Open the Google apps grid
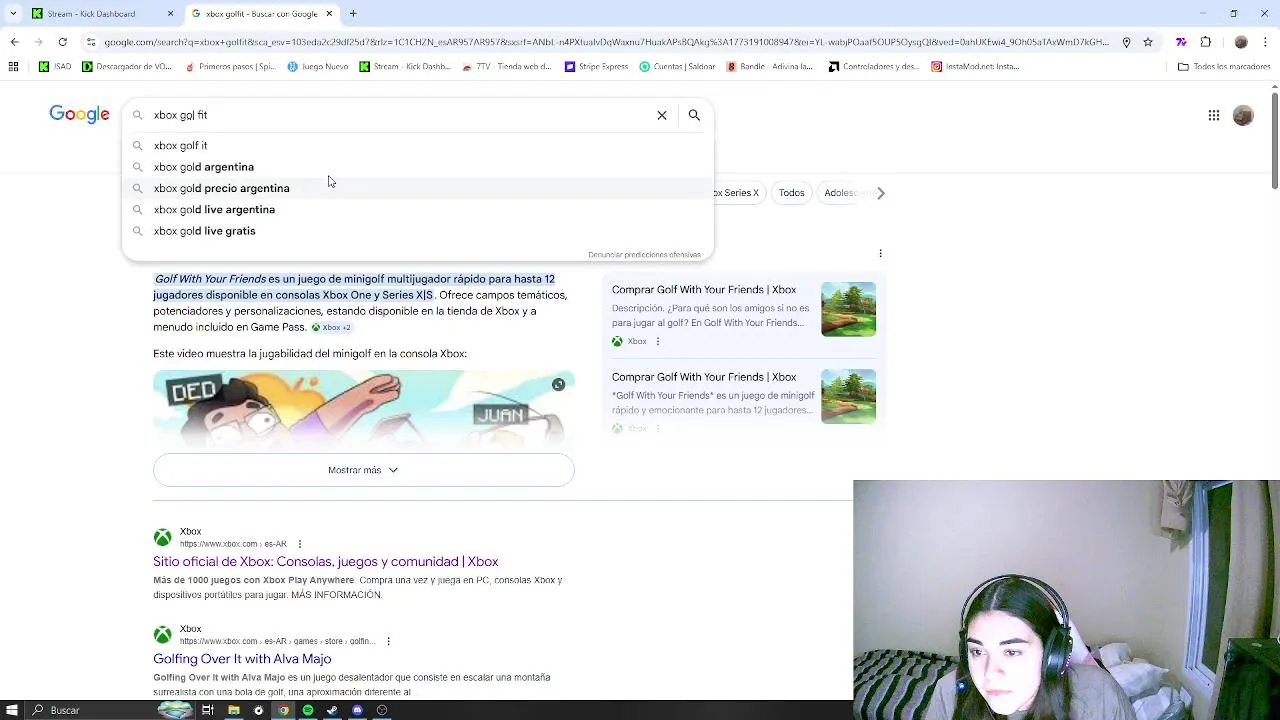This screenshot has height=720, width=1280. 1213,115
